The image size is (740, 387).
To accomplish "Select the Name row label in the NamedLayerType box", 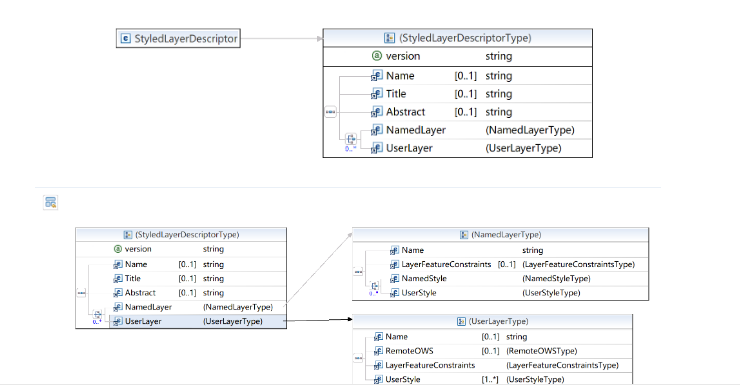I will point(412,250).
